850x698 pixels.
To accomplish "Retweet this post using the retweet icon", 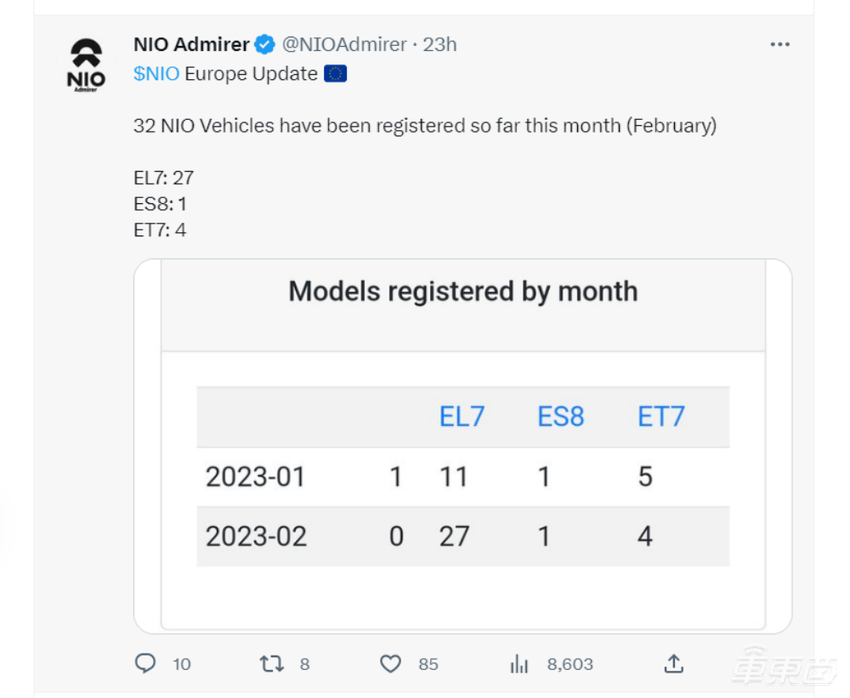I will pyautogui.click(x=271, y=663).
